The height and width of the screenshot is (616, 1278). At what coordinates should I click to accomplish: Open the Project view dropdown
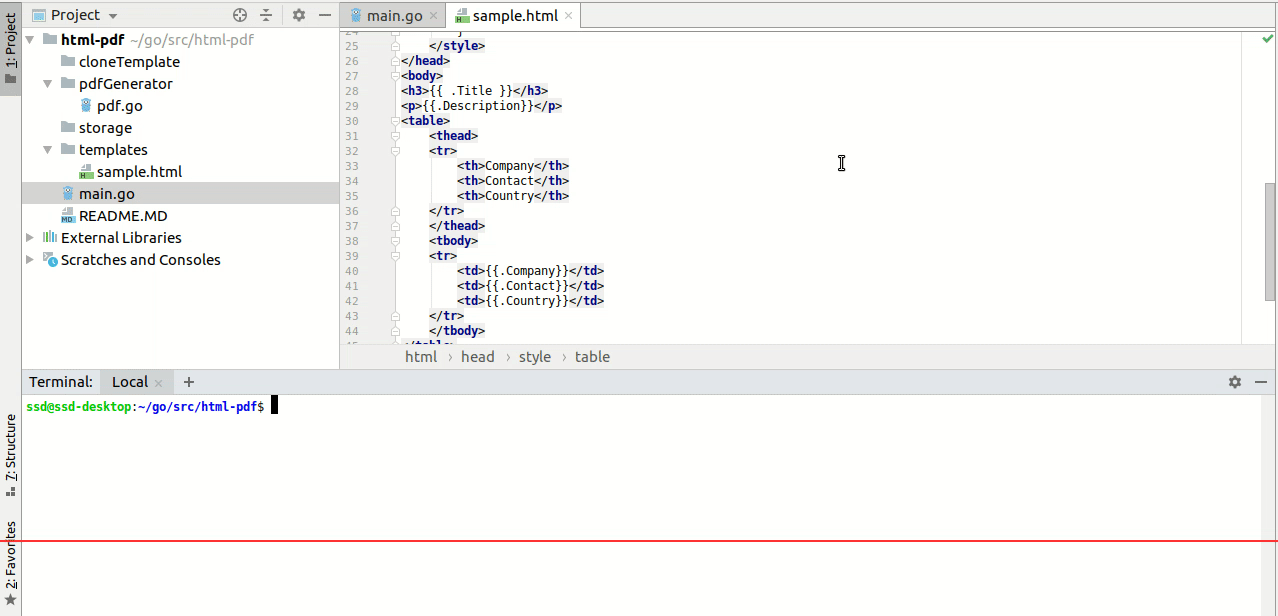point(112,16)
